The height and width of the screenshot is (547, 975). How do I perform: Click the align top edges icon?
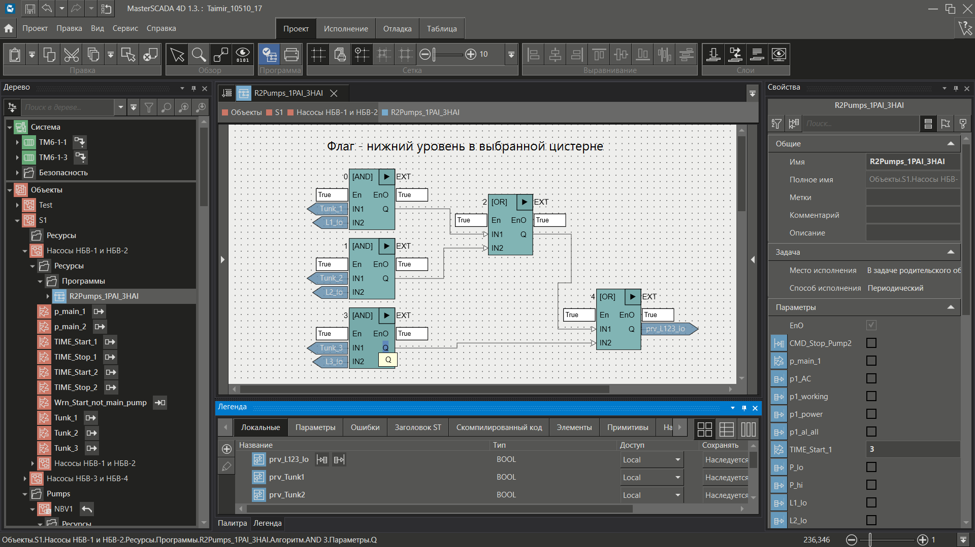click(599, 55)
